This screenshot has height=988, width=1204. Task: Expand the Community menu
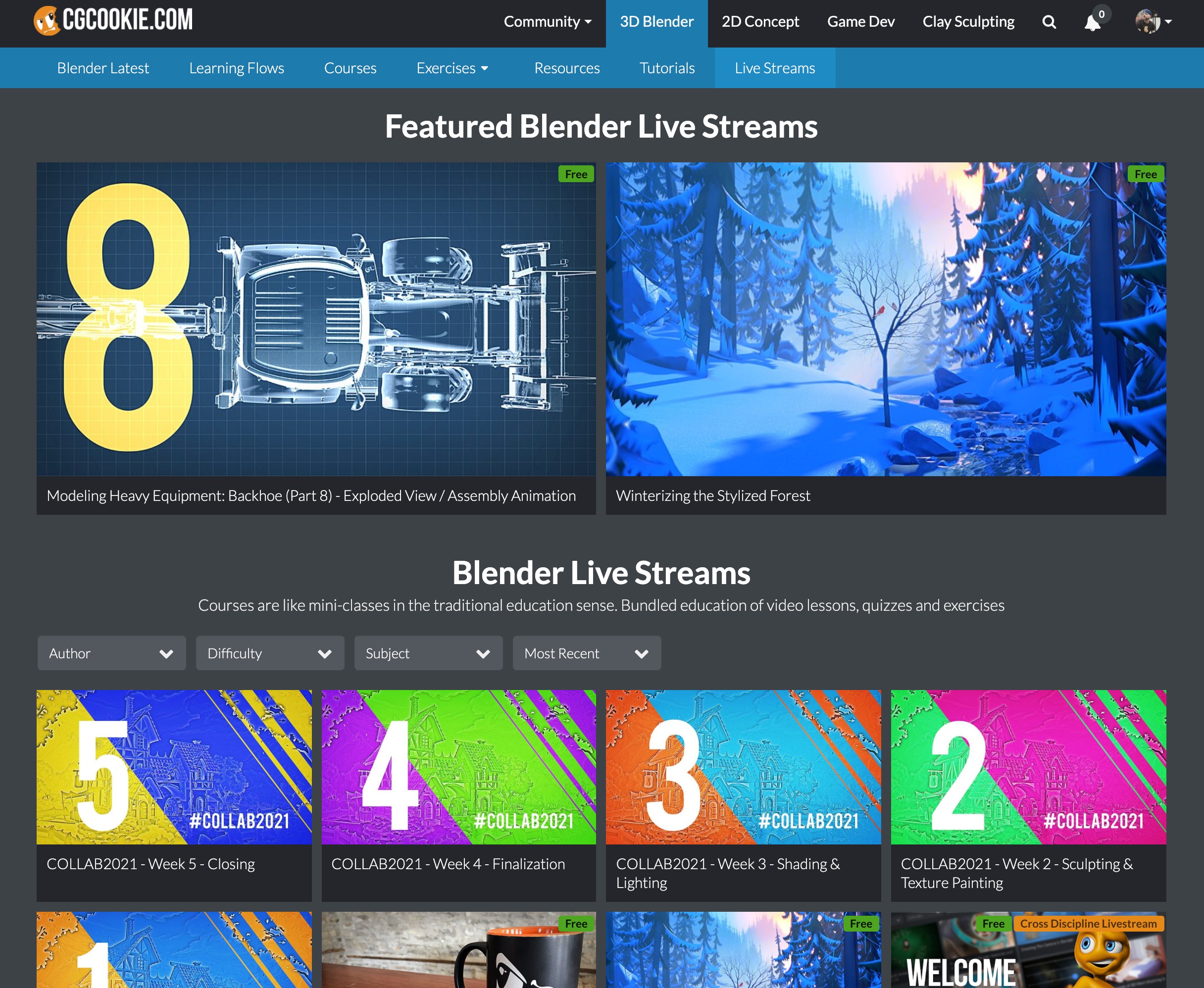pyautogui.click(x=547, y=22)
